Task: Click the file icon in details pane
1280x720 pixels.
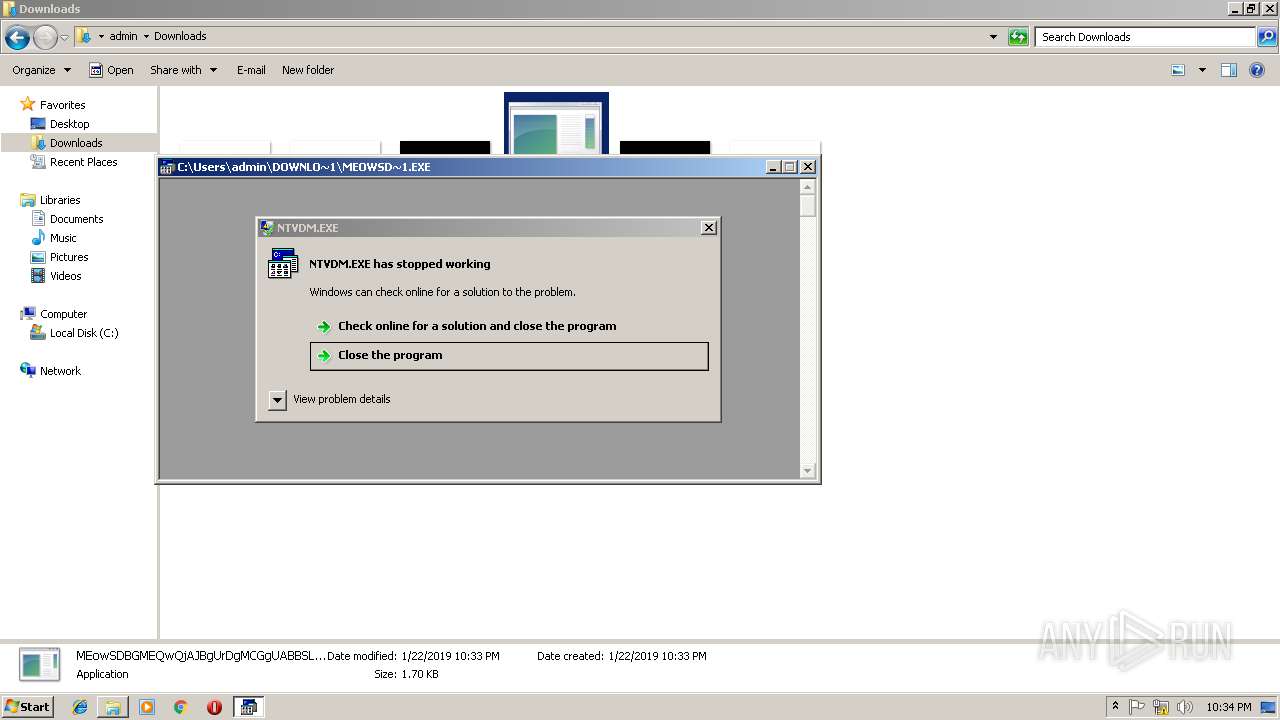Action: [40, 664]
